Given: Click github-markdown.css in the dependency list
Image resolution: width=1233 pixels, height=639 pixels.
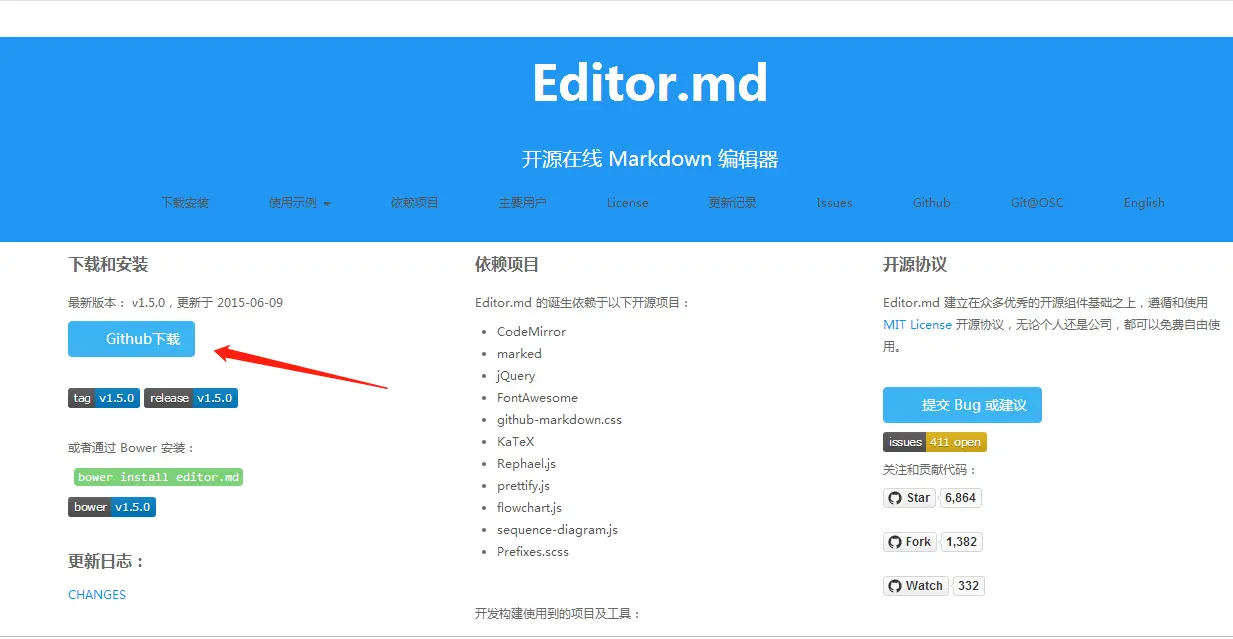Looking at the screenshot, I should pyautogui.click(x=559, y=420).
